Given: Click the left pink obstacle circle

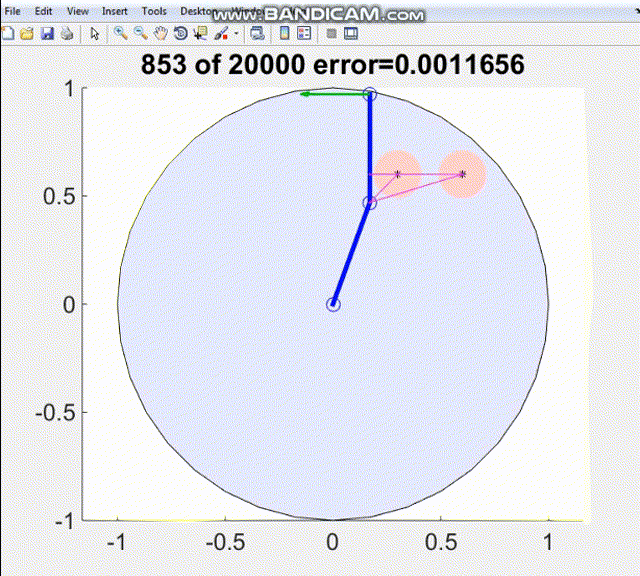Looking at the screenshot, I should click(398, 174).
